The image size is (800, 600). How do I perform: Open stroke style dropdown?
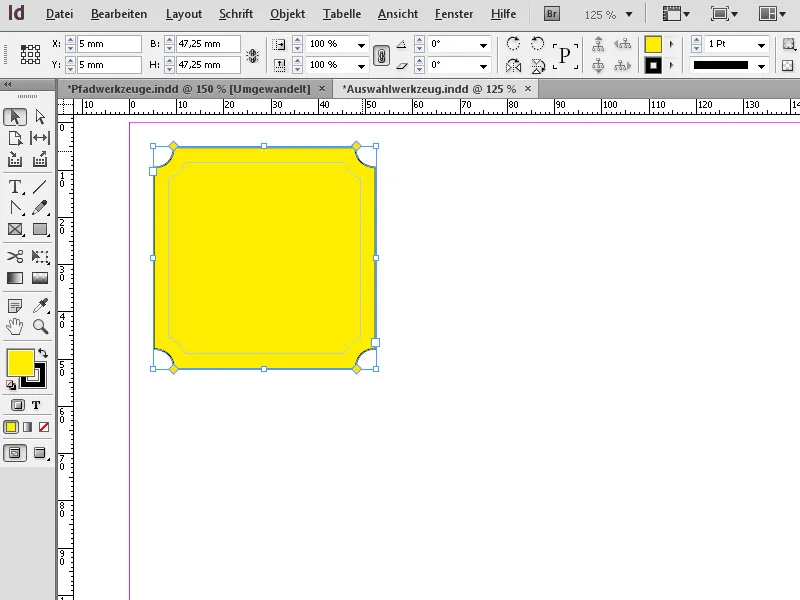click(761, 66)
